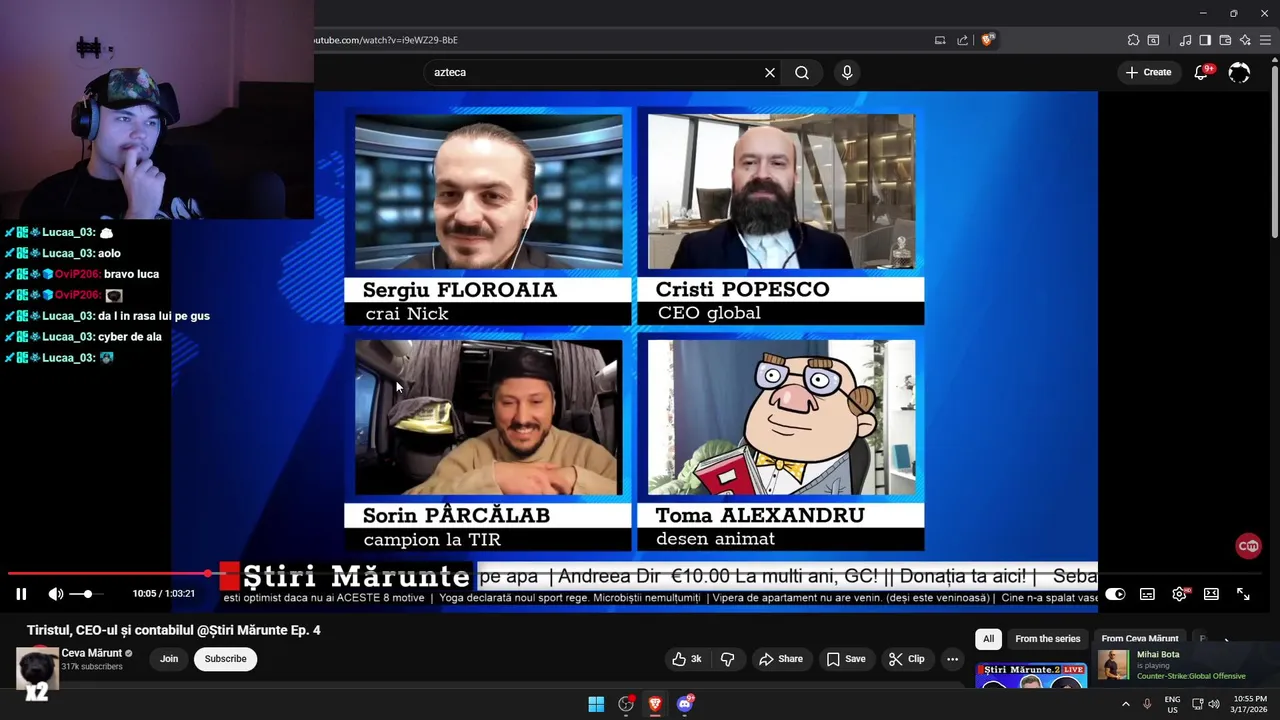Open the Windows Start button
This screenshot has height=720, width=1280.
pyautogui.click(x=596, y=704)
